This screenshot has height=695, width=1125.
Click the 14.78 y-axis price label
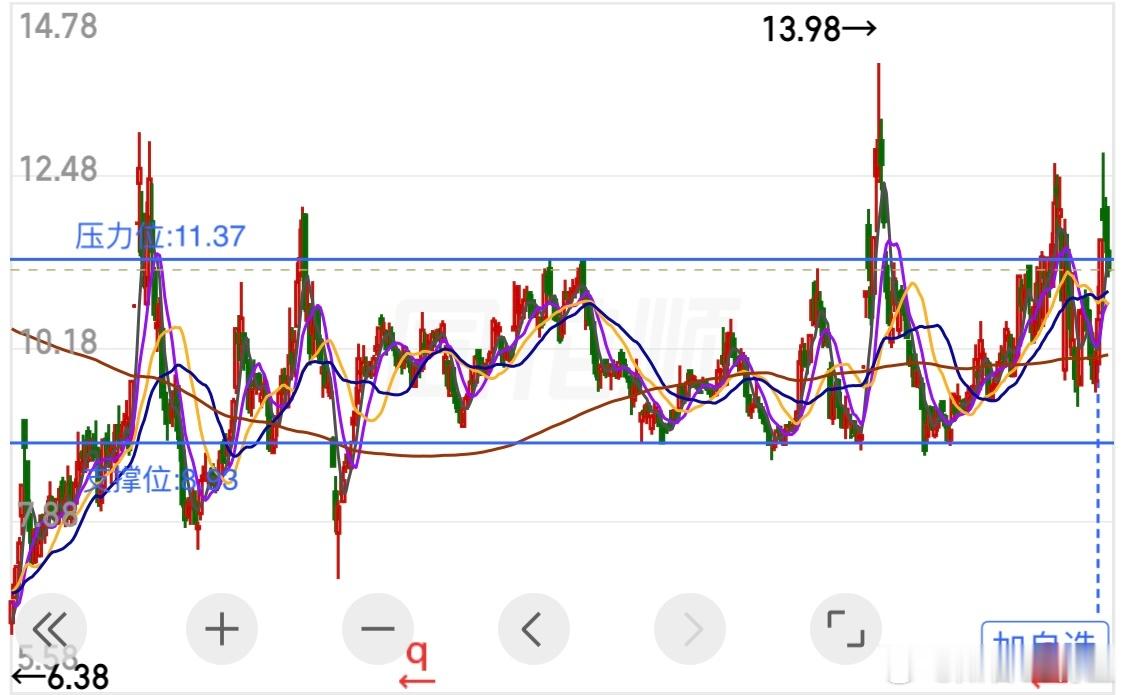tap(58, 27)
